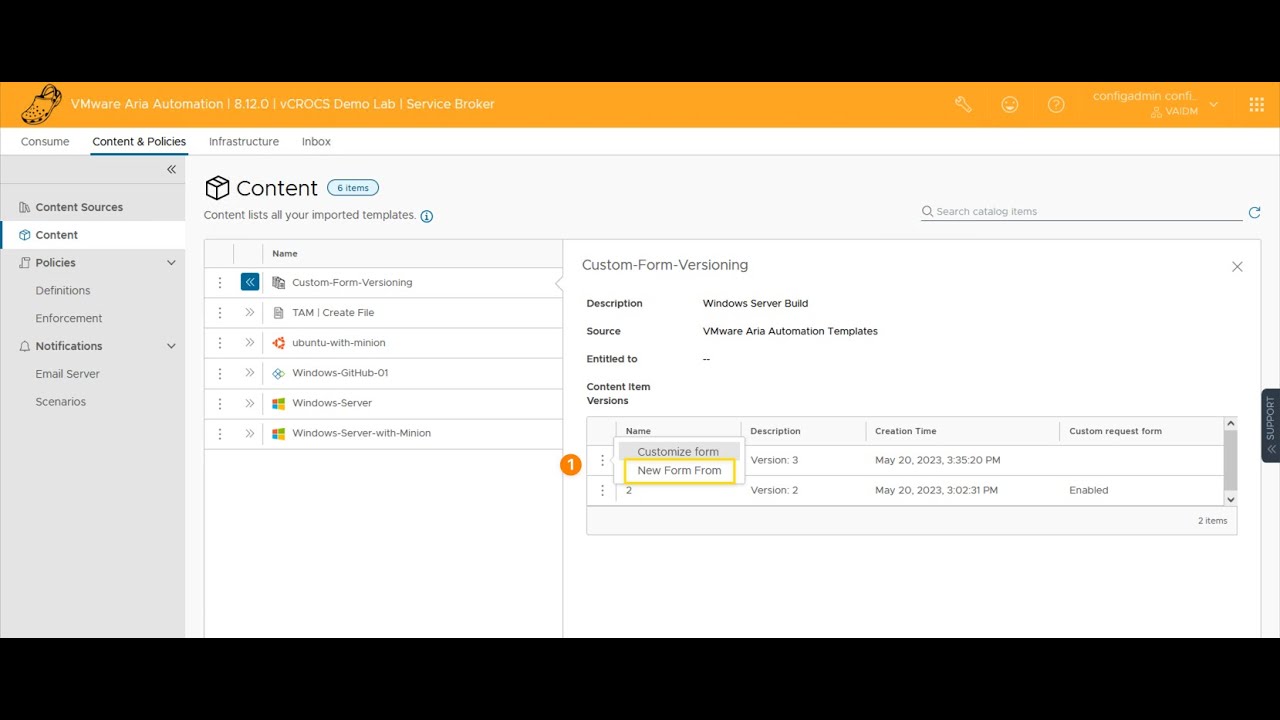
Task: Expand details for Windows-Server
Action: (x=250, y=403)
